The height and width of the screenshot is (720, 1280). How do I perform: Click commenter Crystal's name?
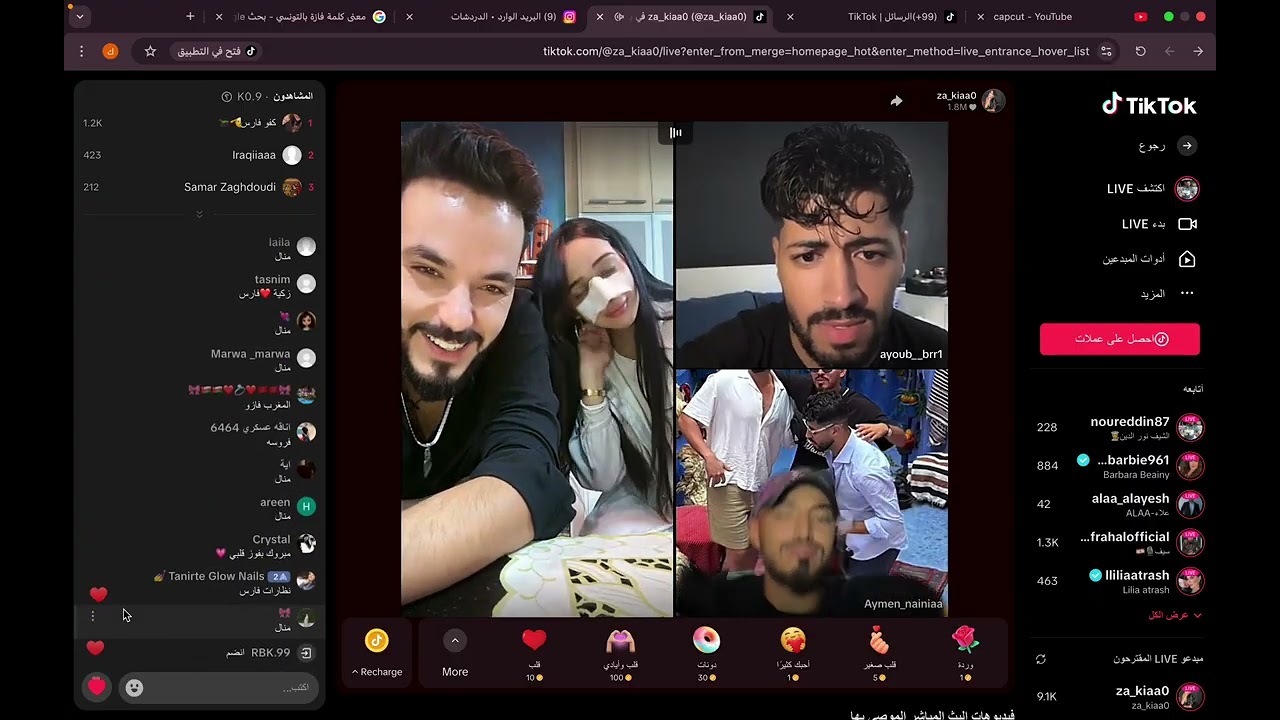click(271, 540)
